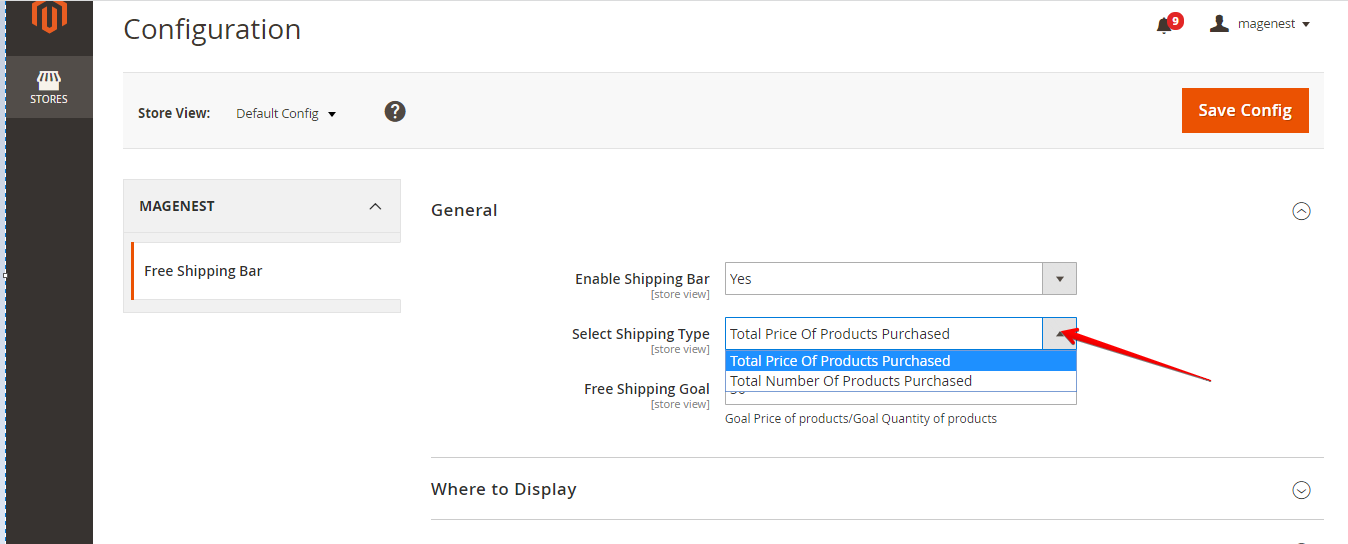Screen dimensions: 1348x544
Task: Click the Where to Display section header
Action: click(x=504, y=490)
